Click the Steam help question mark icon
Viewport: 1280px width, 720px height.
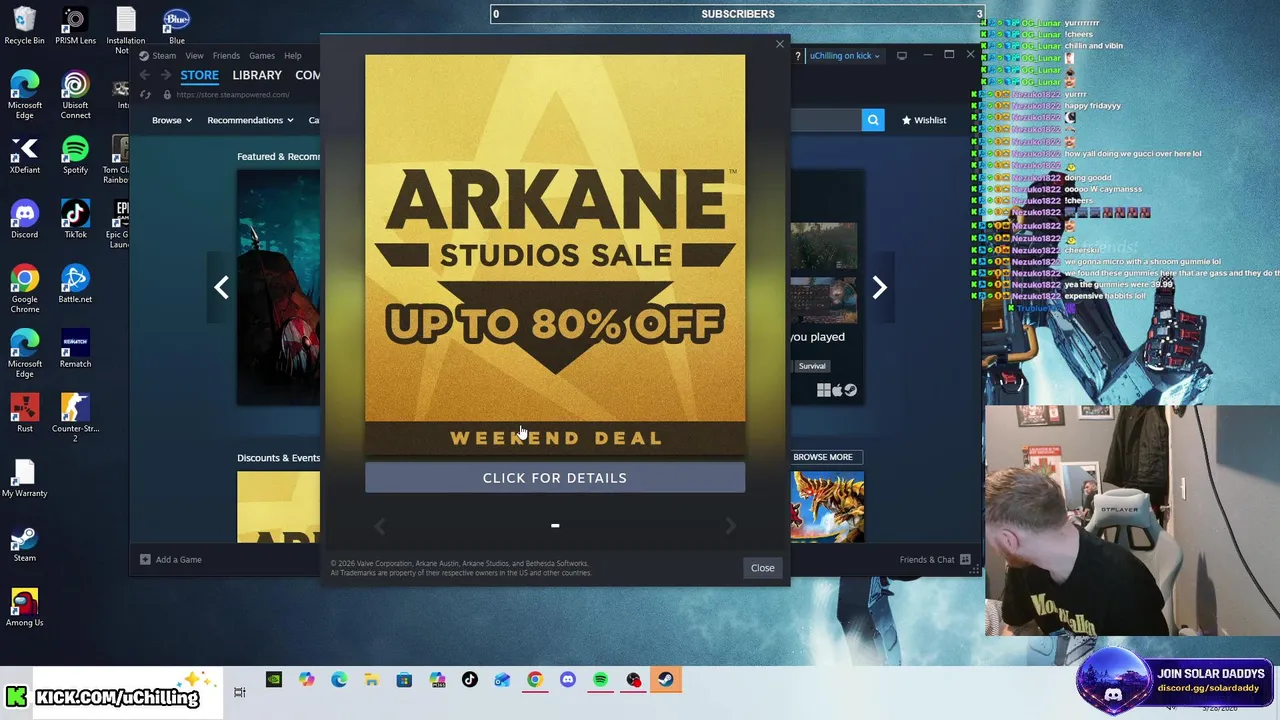[x=797, y=56]
